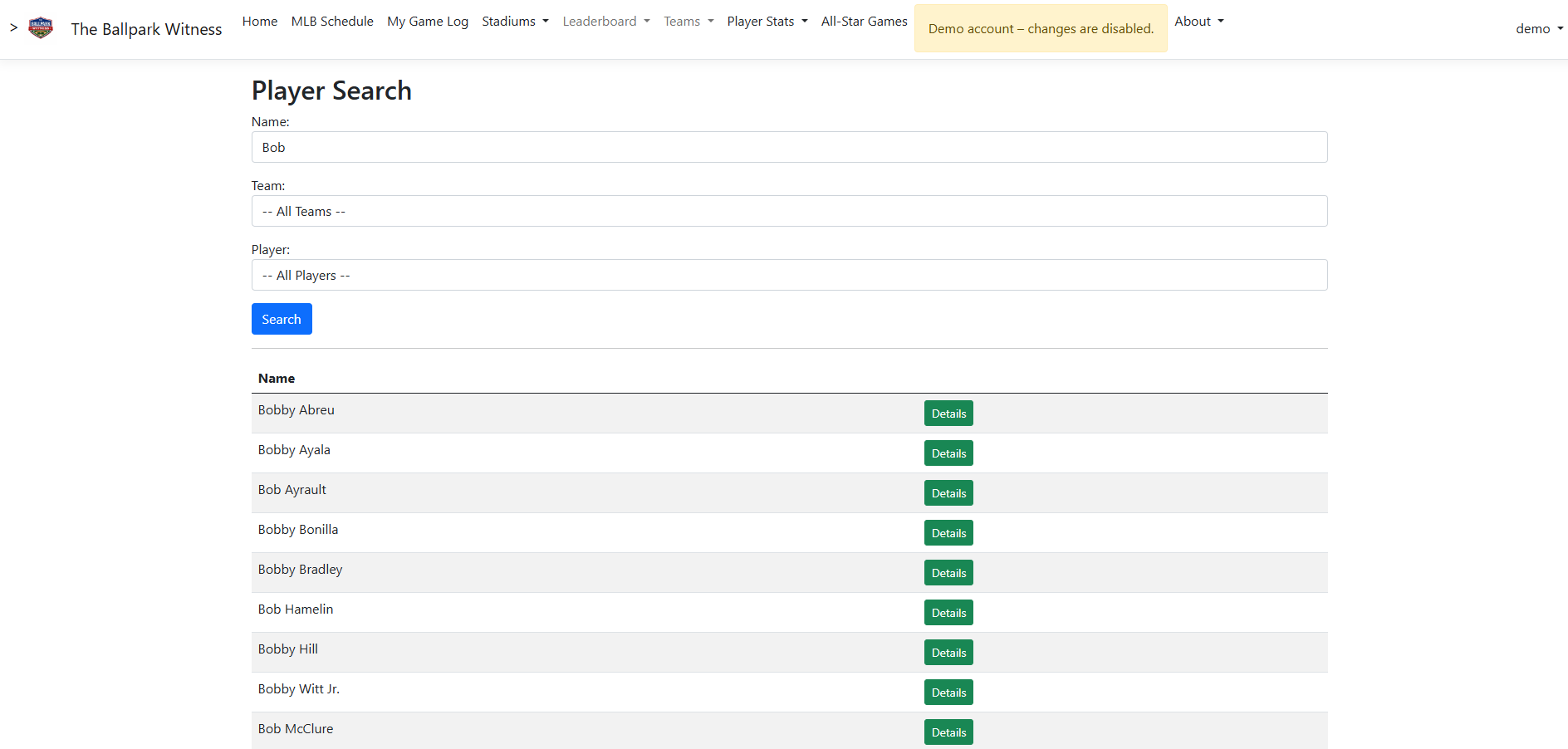The image size is (1568, 749).
Task: Open the Teams navigation dropdown
Action: 688,22
